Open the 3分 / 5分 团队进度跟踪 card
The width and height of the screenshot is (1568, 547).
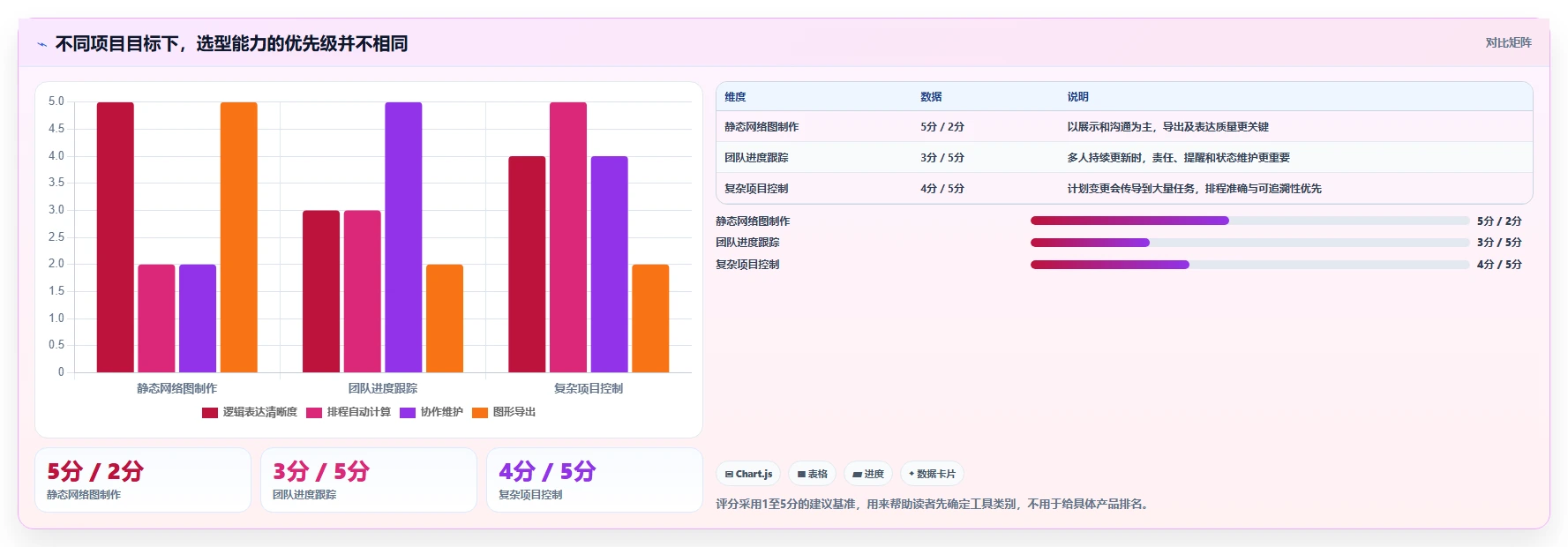pos(369,480)
